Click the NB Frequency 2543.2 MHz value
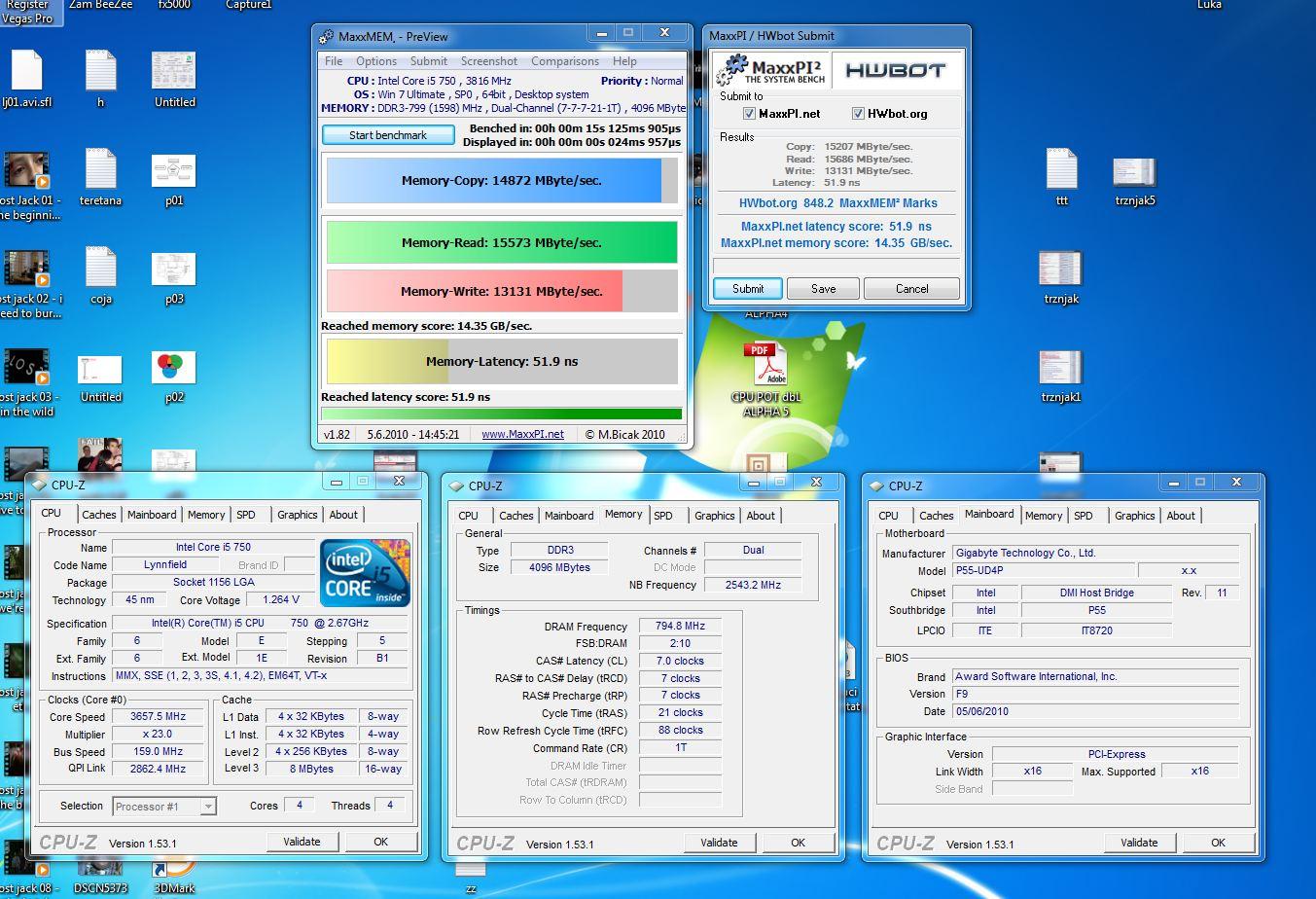This screenshot has width=1316, height=899. click(753, 585)
